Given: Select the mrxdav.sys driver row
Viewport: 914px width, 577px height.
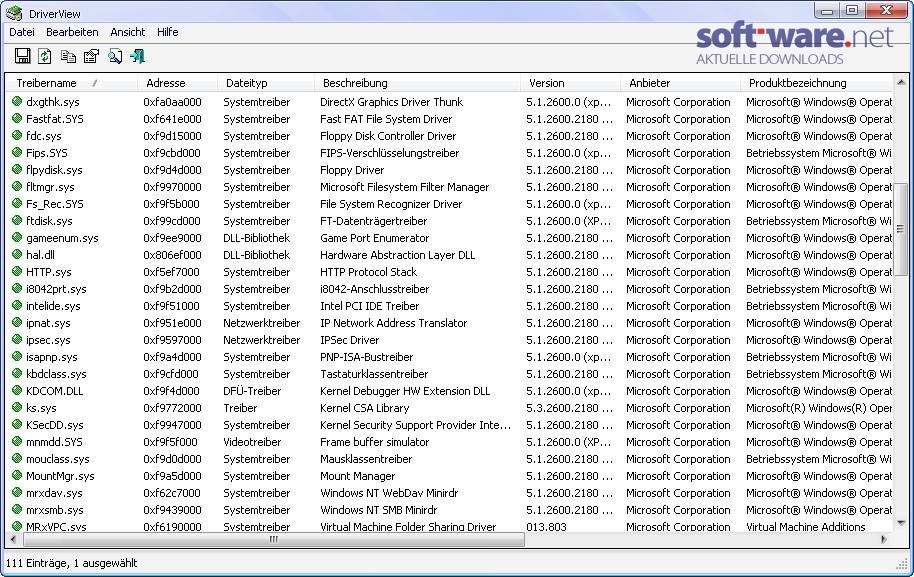Looking at the screenshot, I should [x=449, y=492].
